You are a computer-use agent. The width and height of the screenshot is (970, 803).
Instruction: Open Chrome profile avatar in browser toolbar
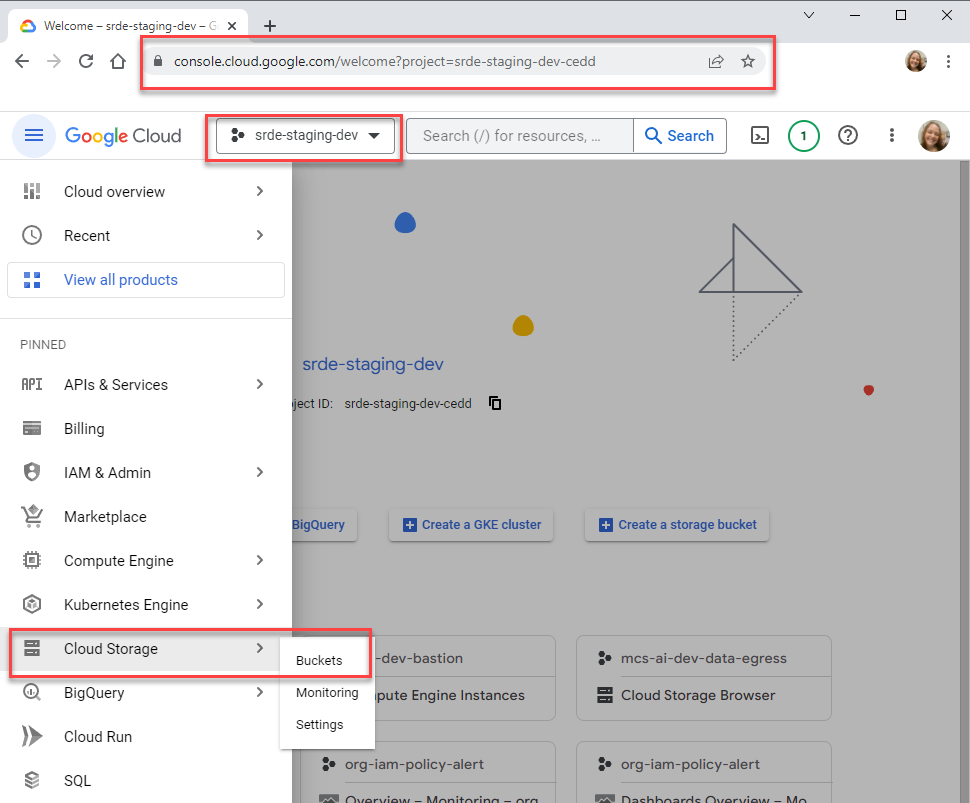(916, 61)
